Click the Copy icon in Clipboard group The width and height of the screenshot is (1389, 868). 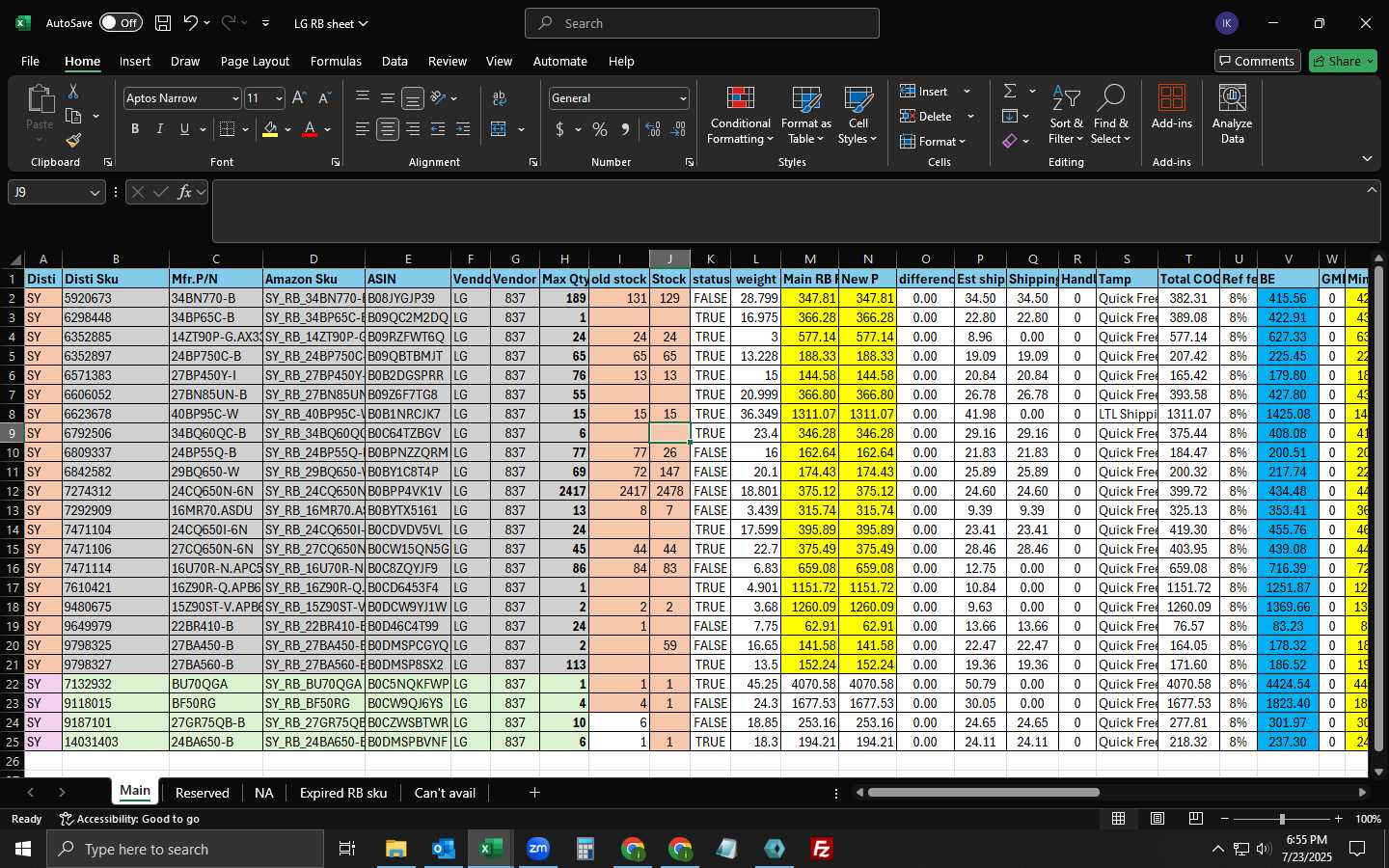pyautogui.click(x=73, y=116)
